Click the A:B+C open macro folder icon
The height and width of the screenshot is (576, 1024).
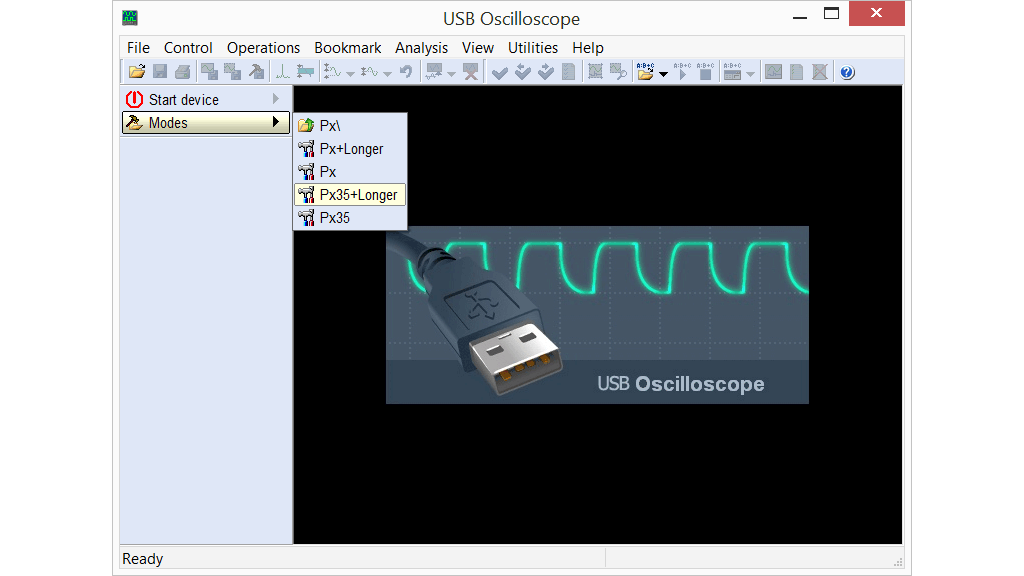(645, 72)
